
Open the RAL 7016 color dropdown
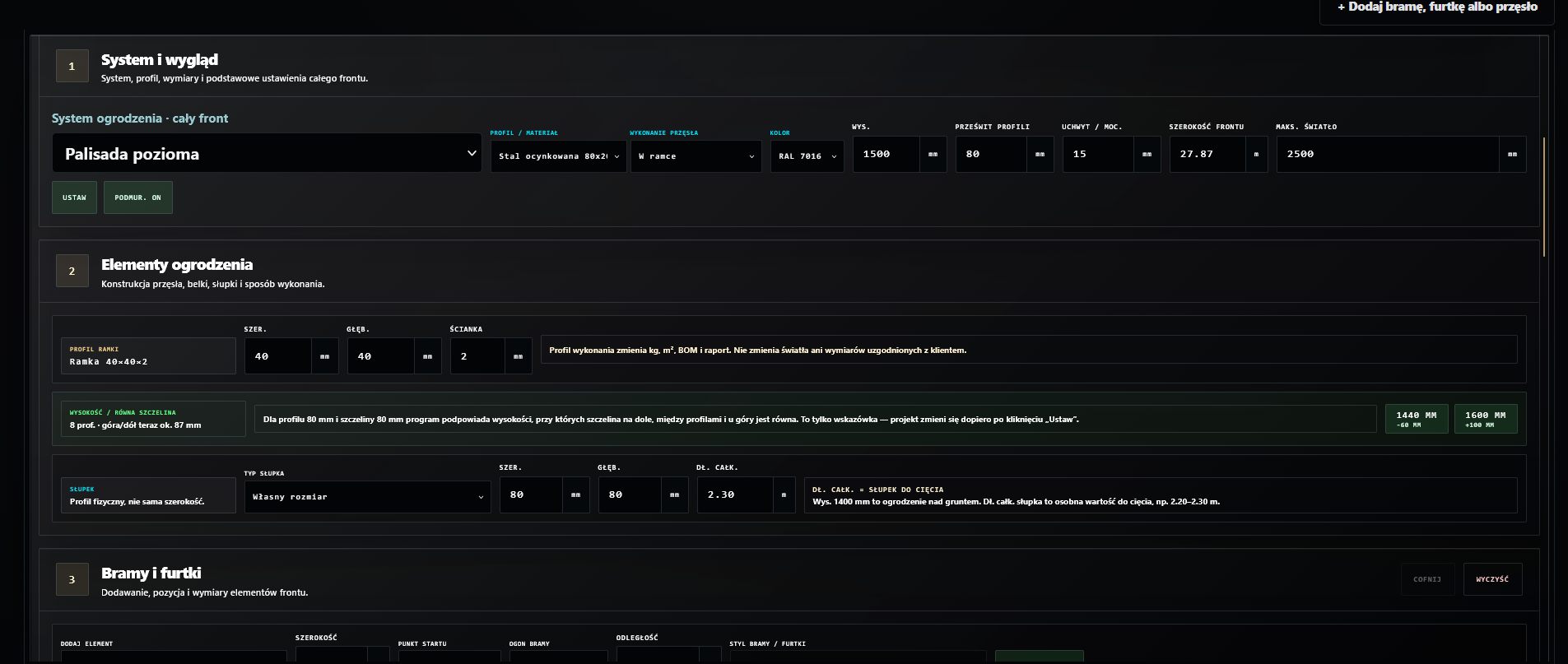807,156
